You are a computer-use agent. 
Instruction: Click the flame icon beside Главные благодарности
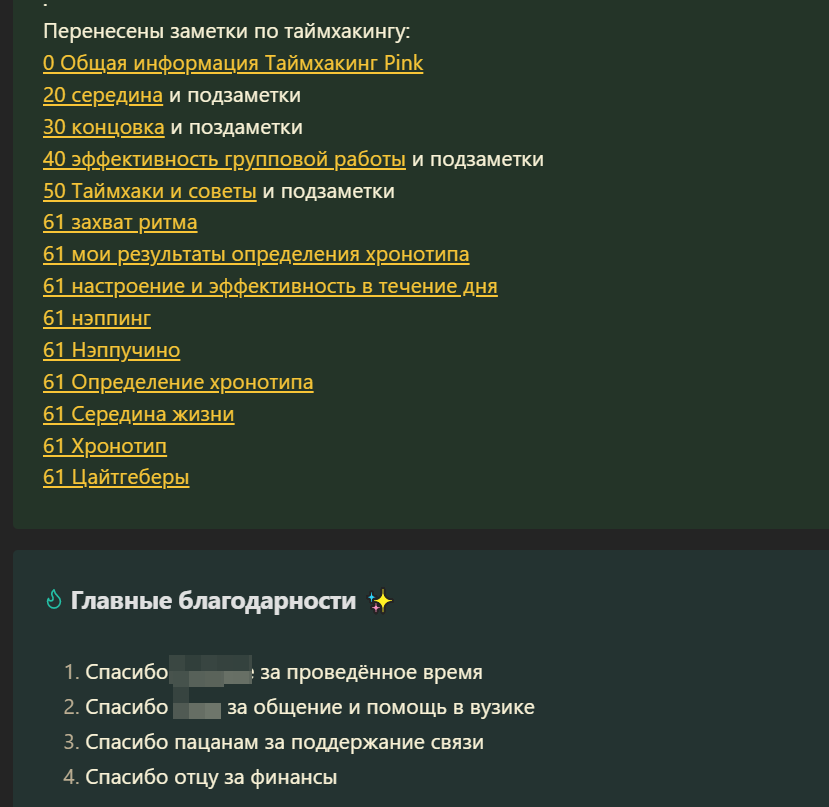54,600
